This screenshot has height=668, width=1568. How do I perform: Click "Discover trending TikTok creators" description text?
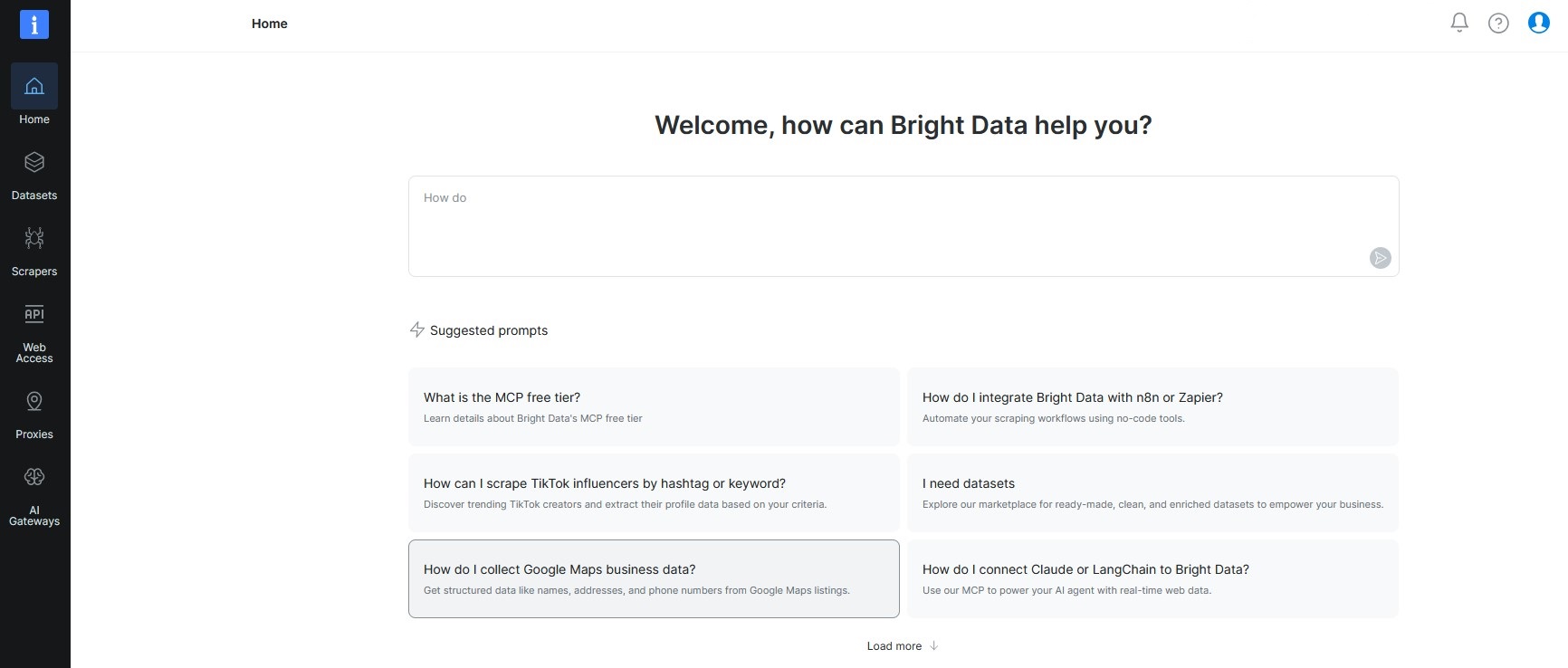click(x=625, y=504)
